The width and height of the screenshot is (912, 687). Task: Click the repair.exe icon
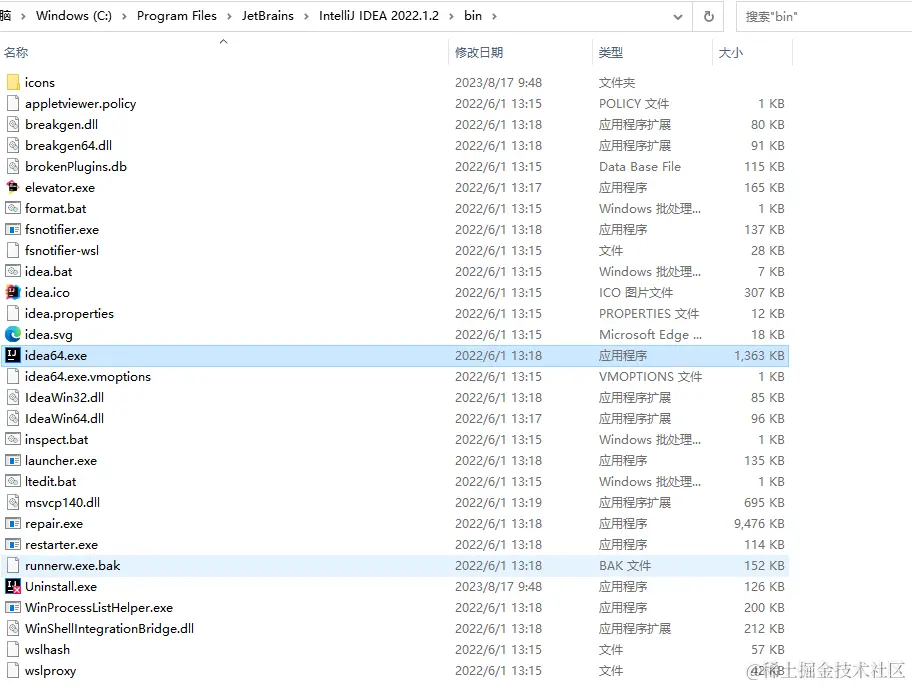tap(13, 523)
